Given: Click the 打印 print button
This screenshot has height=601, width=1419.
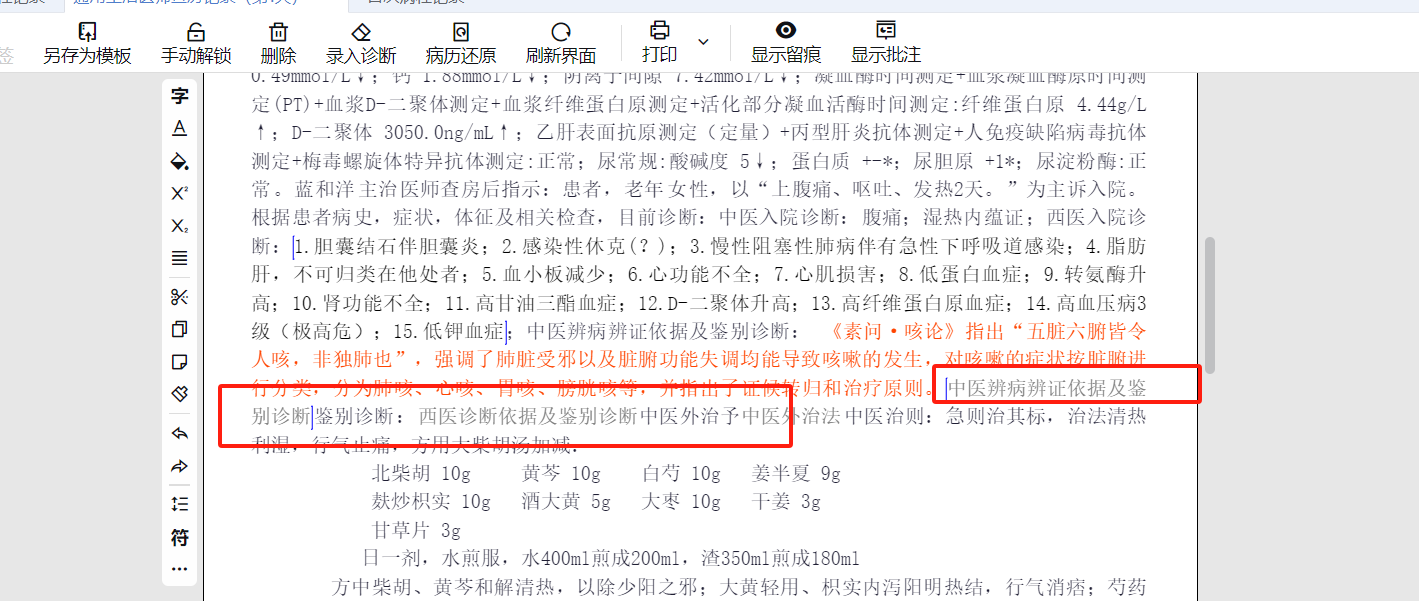Looking at the screenshot, I should click(x=659, y=43).
